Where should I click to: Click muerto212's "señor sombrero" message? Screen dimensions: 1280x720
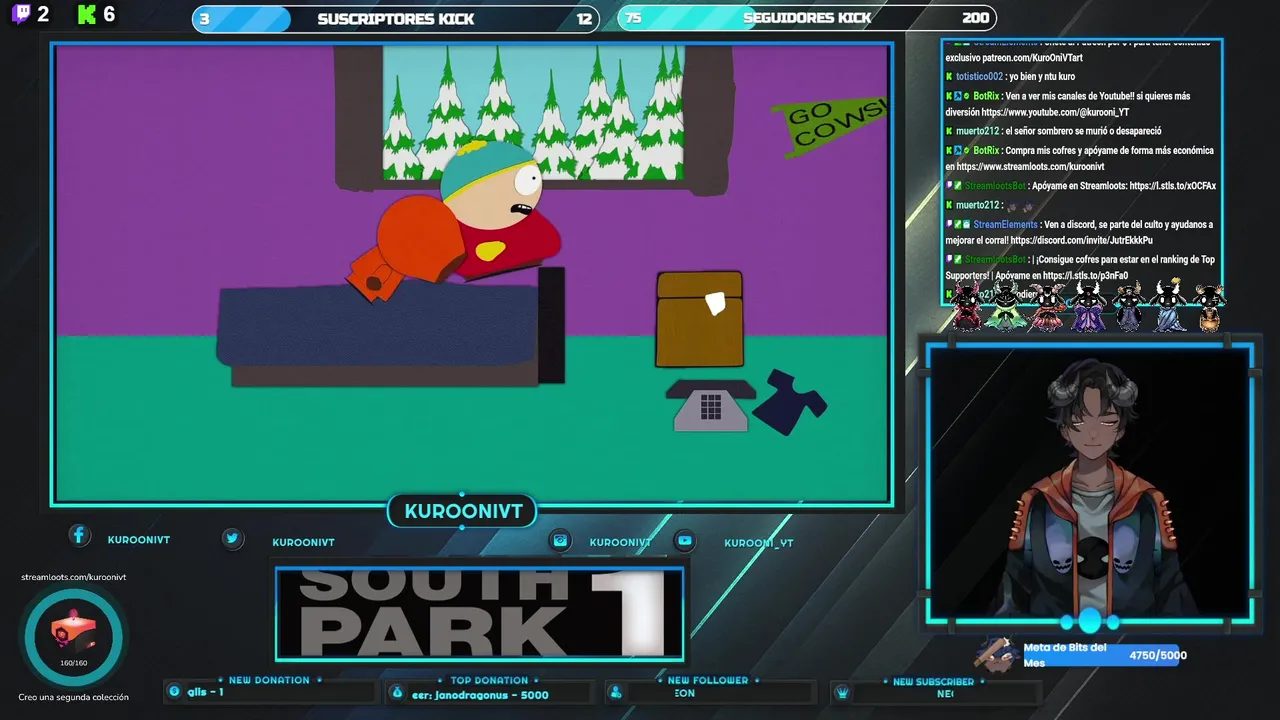coord(1083,131)
